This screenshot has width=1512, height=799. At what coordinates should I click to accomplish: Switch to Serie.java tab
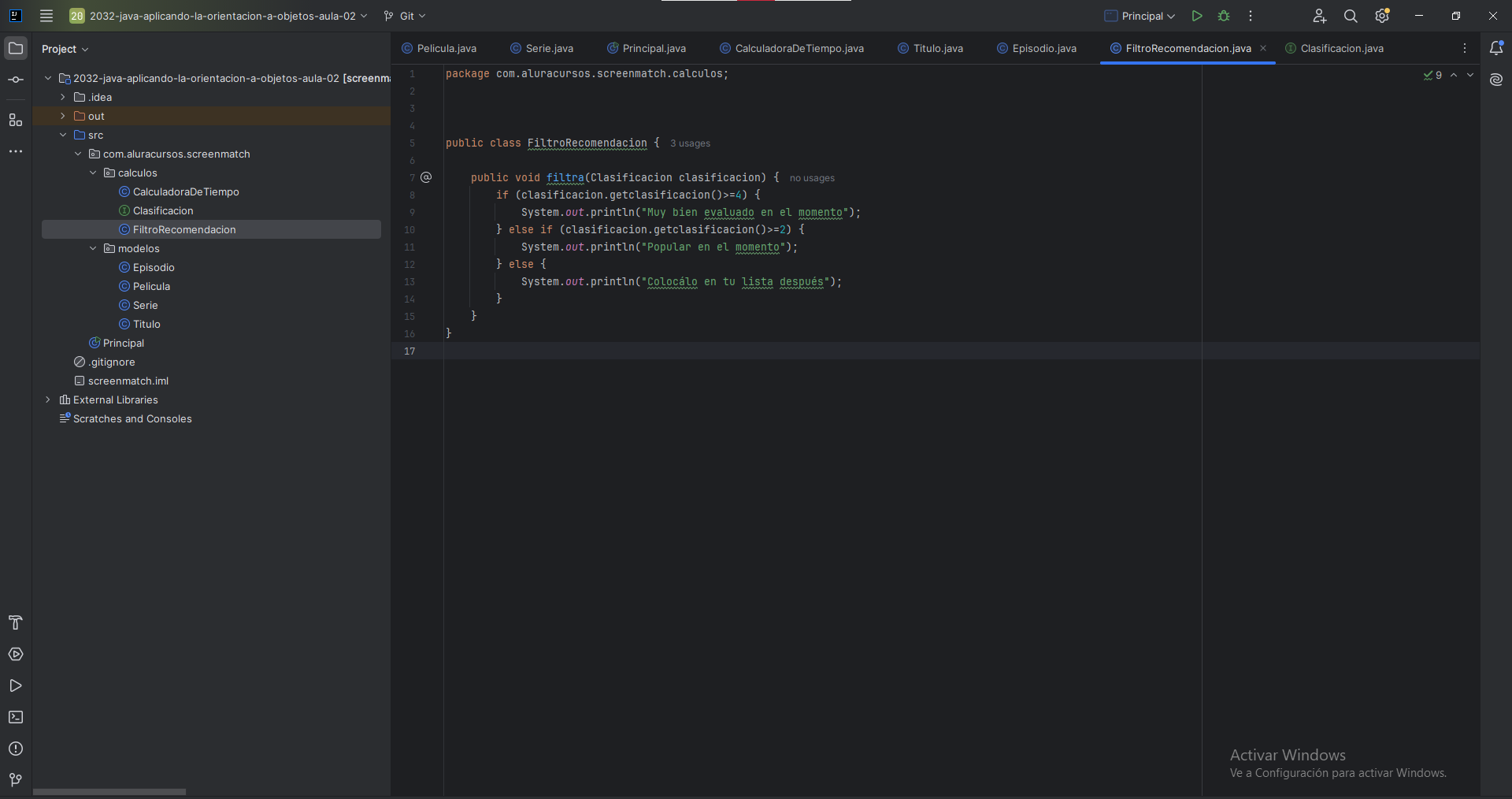[x=542, y=48]
